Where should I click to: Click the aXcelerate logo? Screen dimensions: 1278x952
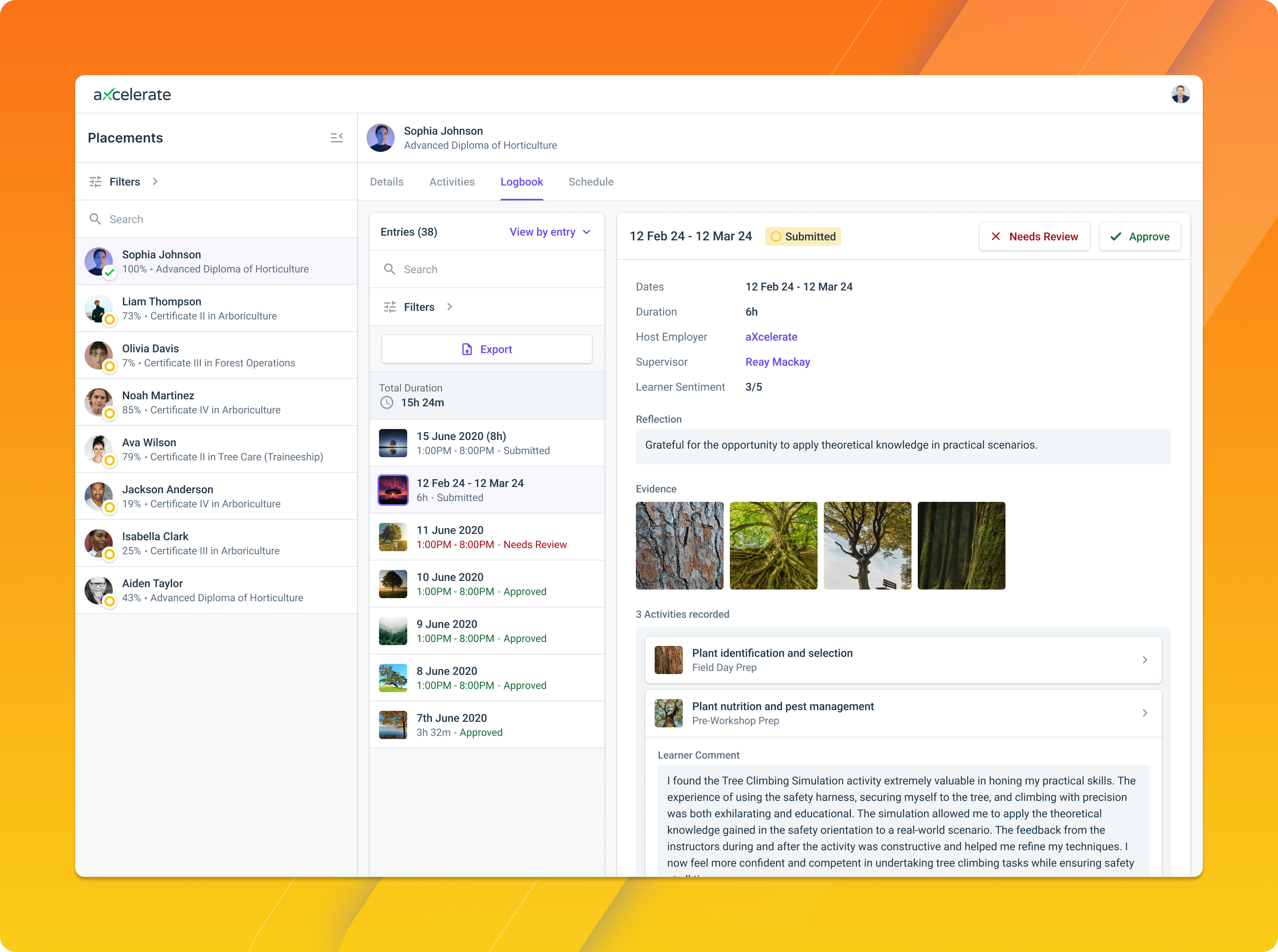pyautogui.click(x=132, y=94)
